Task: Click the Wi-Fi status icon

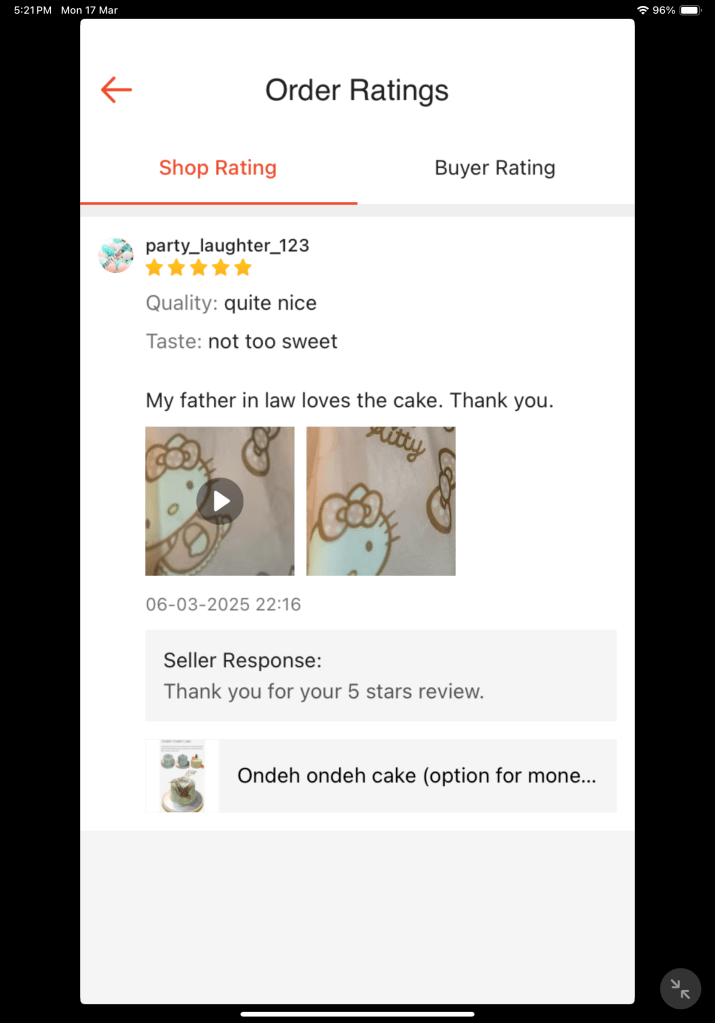Action: pyautogui.click(x=643, y=10)
